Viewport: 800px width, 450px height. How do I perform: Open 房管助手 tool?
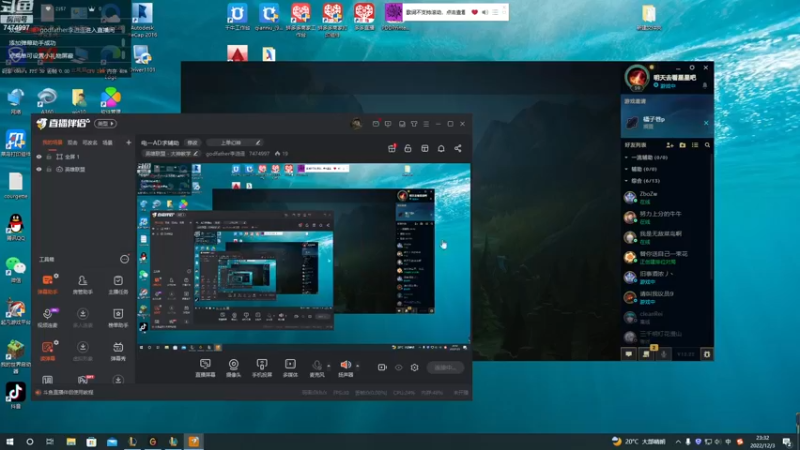82,284
